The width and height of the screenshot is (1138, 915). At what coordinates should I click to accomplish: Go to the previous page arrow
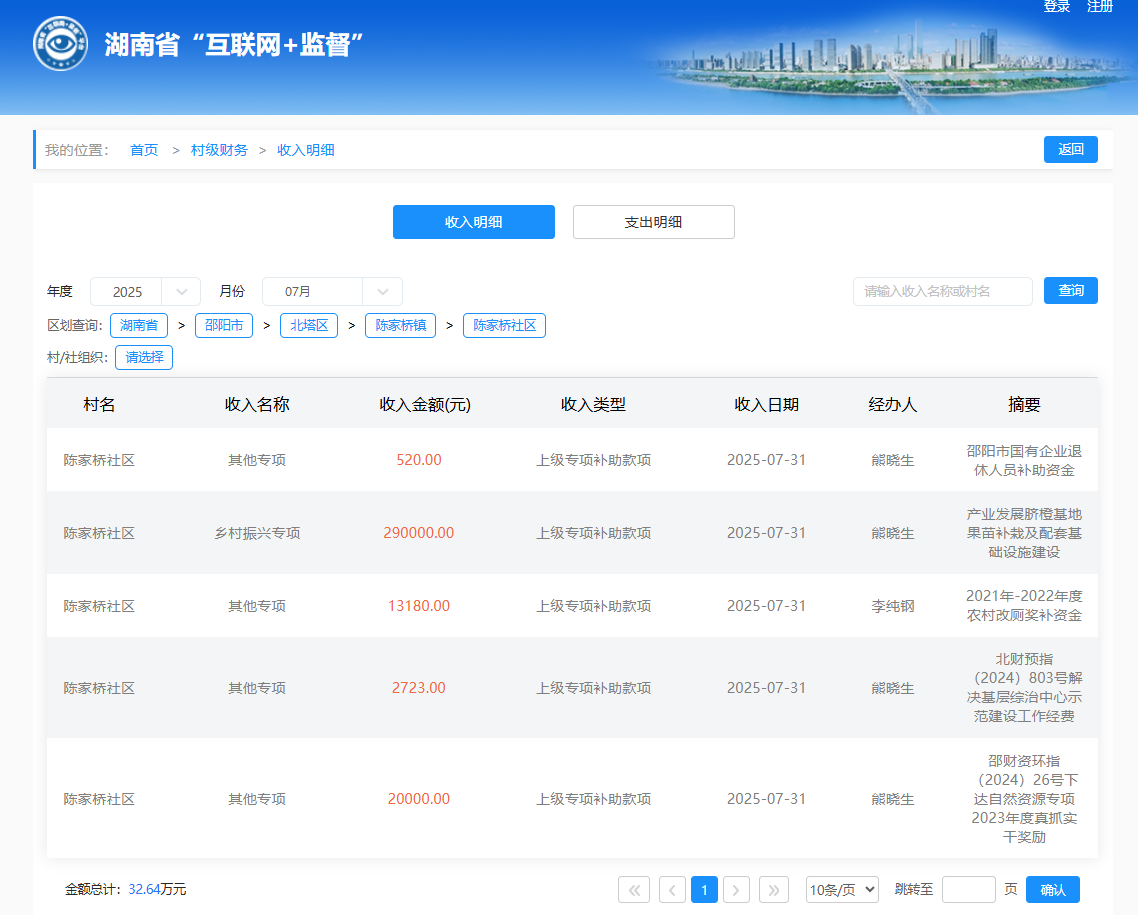pyautogui.click(x=673, y=890)
